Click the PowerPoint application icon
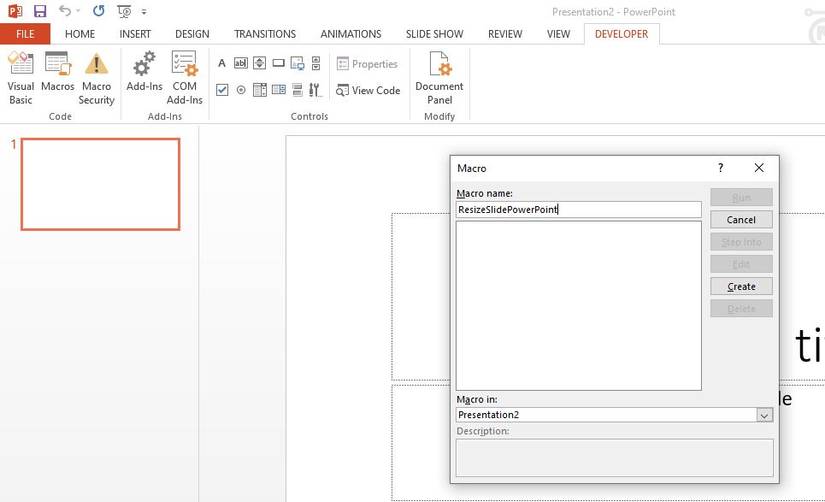Viewport: 825px width, 502px height. click(15, 11)
